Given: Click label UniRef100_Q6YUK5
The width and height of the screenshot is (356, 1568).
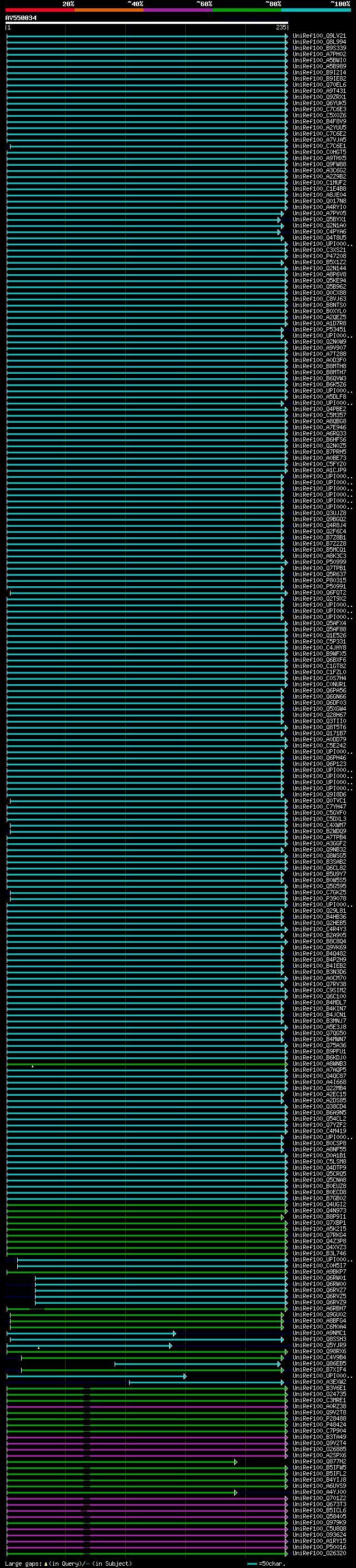Looking at the screenshot, I should point(319,103).
